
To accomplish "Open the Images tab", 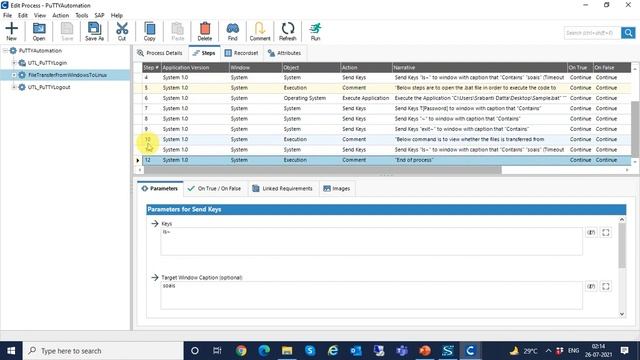I will pos(337,189).
